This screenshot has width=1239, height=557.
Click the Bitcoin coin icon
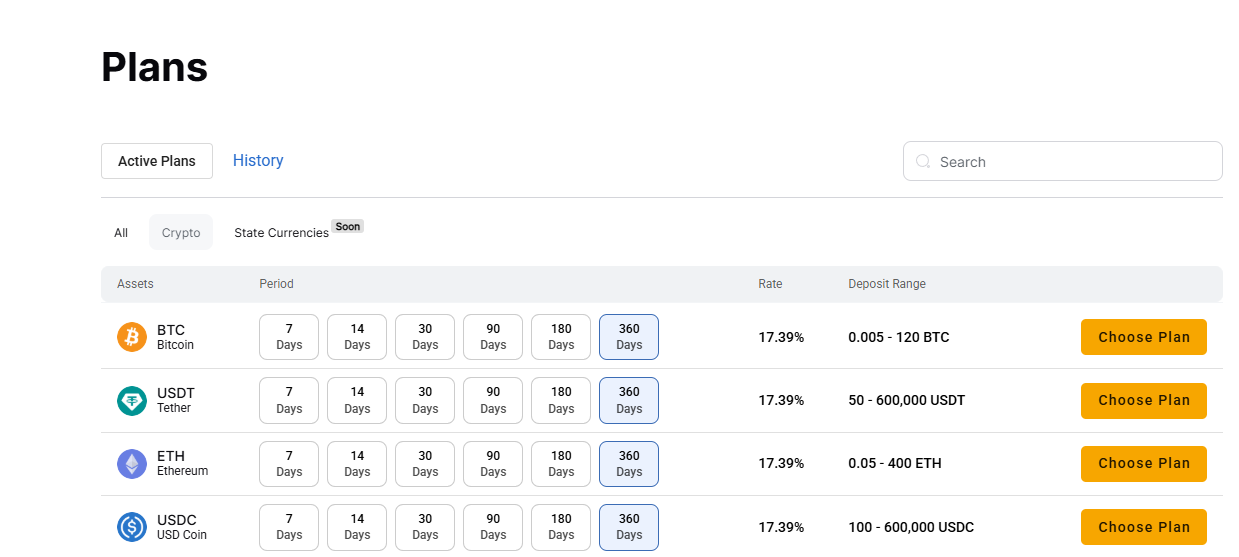pos(132,337)
